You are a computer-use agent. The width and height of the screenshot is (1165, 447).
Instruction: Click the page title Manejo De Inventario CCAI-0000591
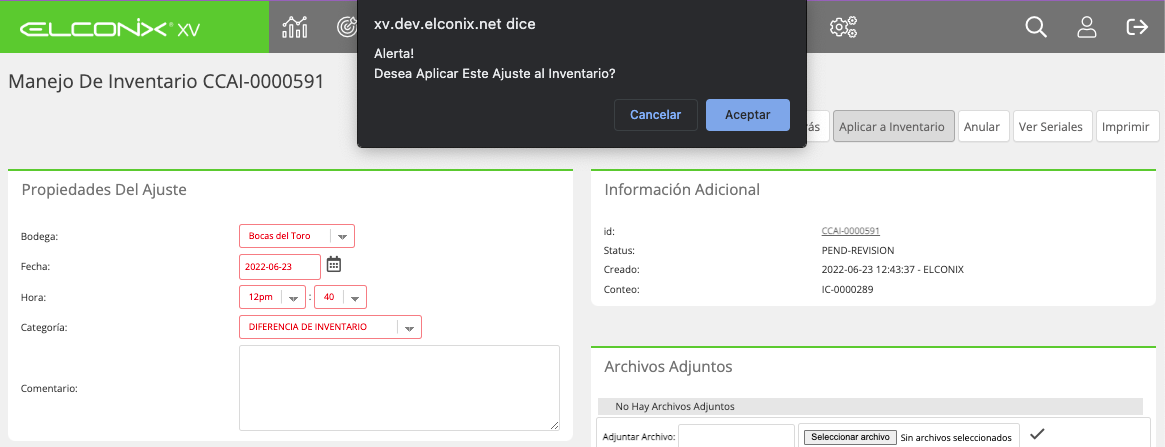coord(166,82)
